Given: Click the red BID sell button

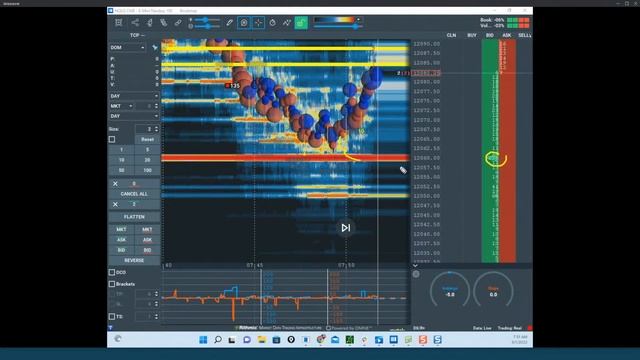Looking at the screenshot, I should pyautogui.click(x=147, y=250).
